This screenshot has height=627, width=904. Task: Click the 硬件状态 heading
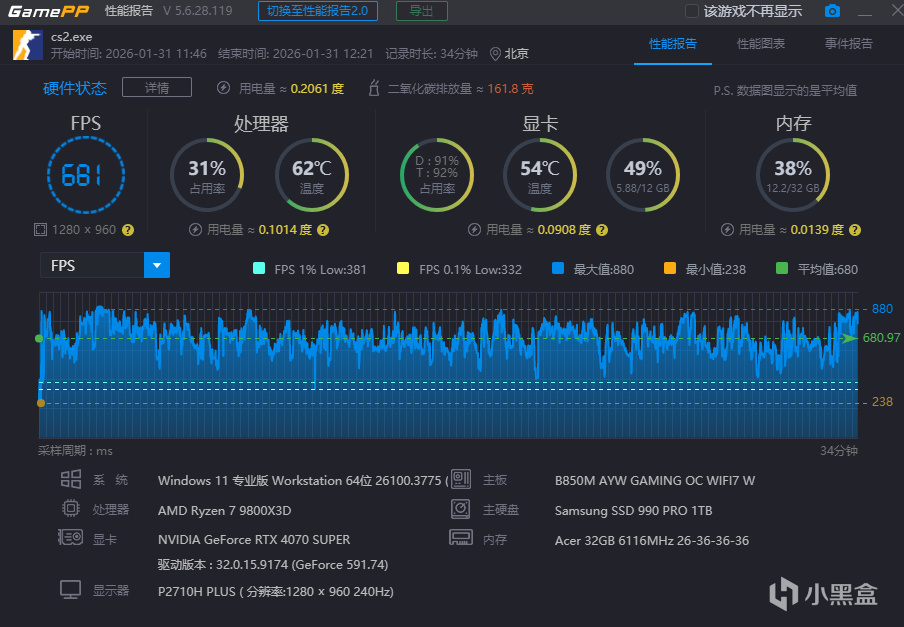(x=75, y=88)
